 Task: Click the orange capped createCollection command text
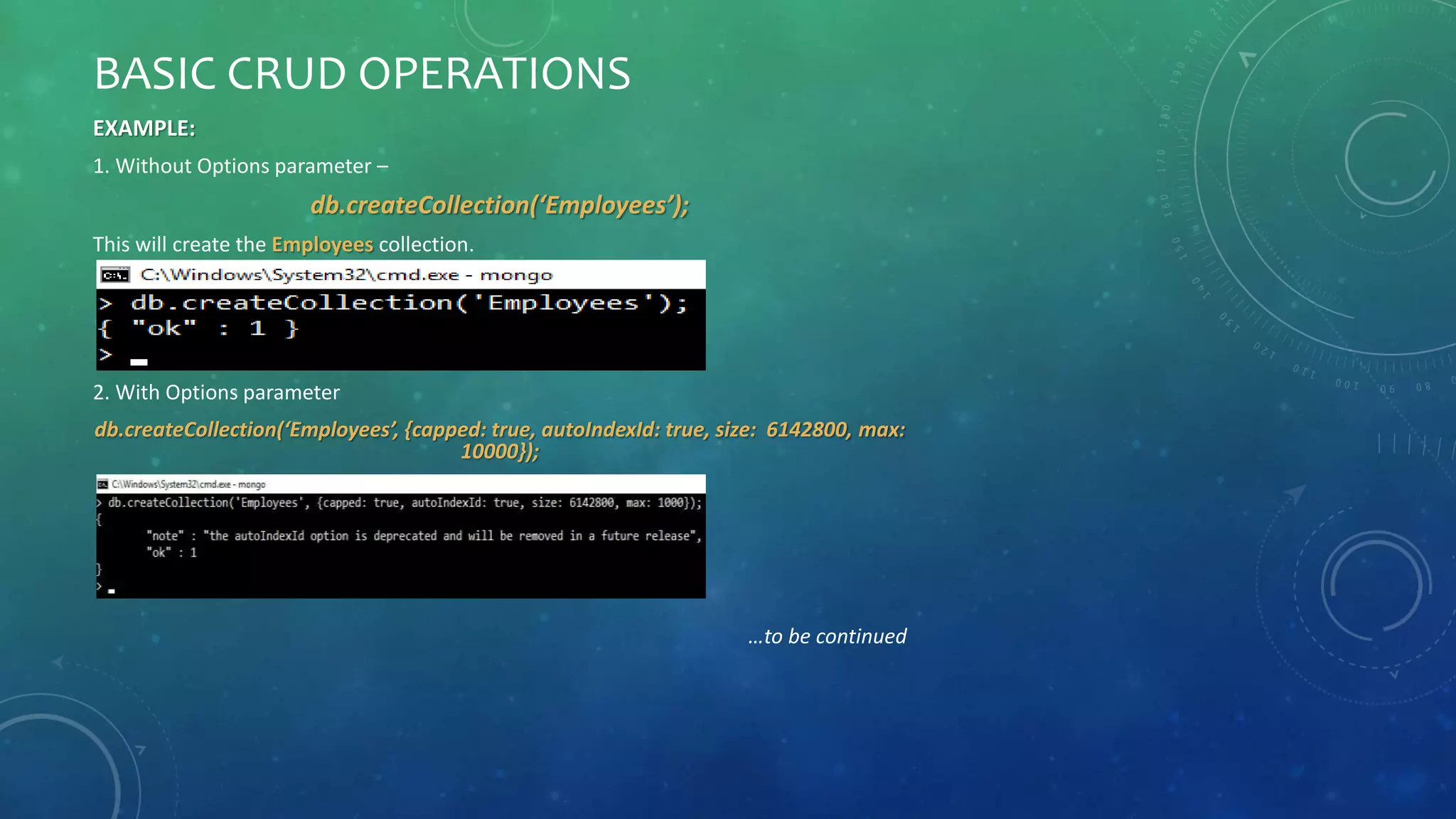[499, 429]
